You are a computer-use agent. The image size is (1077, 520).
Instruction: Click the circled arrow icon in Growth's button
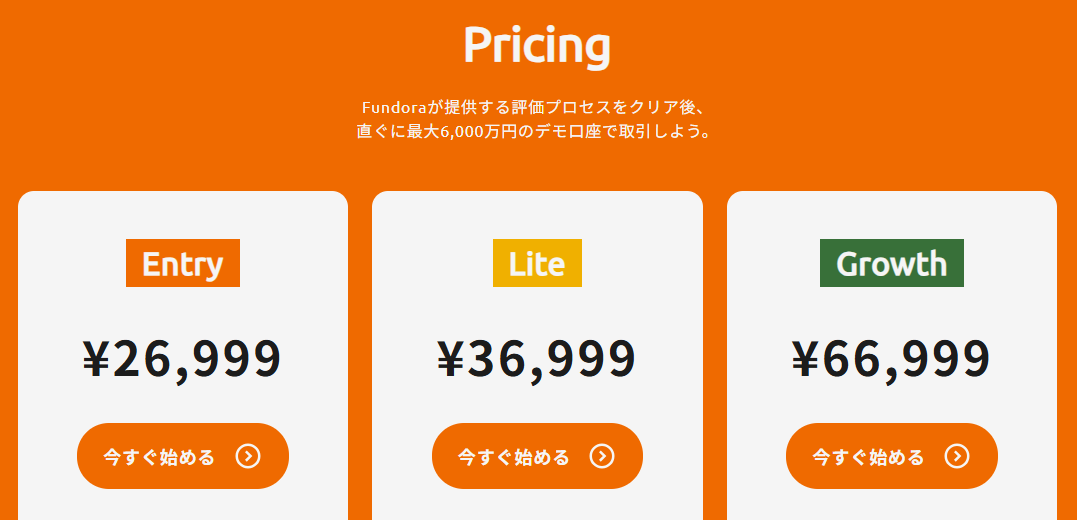point(957,456)
